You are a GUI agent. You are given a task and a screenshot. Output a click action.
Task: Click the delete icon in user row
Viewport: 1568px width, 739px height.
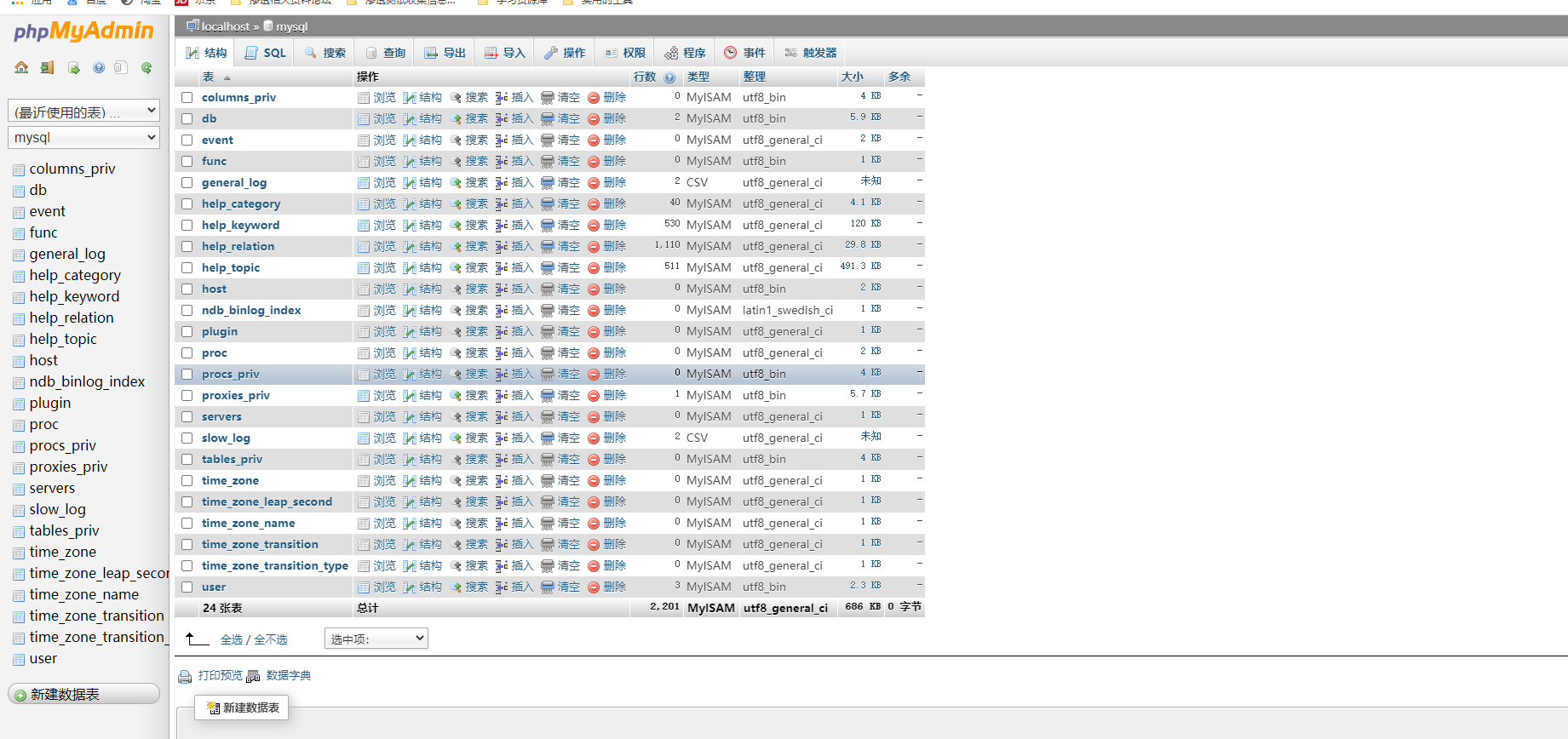click(594, 587)
